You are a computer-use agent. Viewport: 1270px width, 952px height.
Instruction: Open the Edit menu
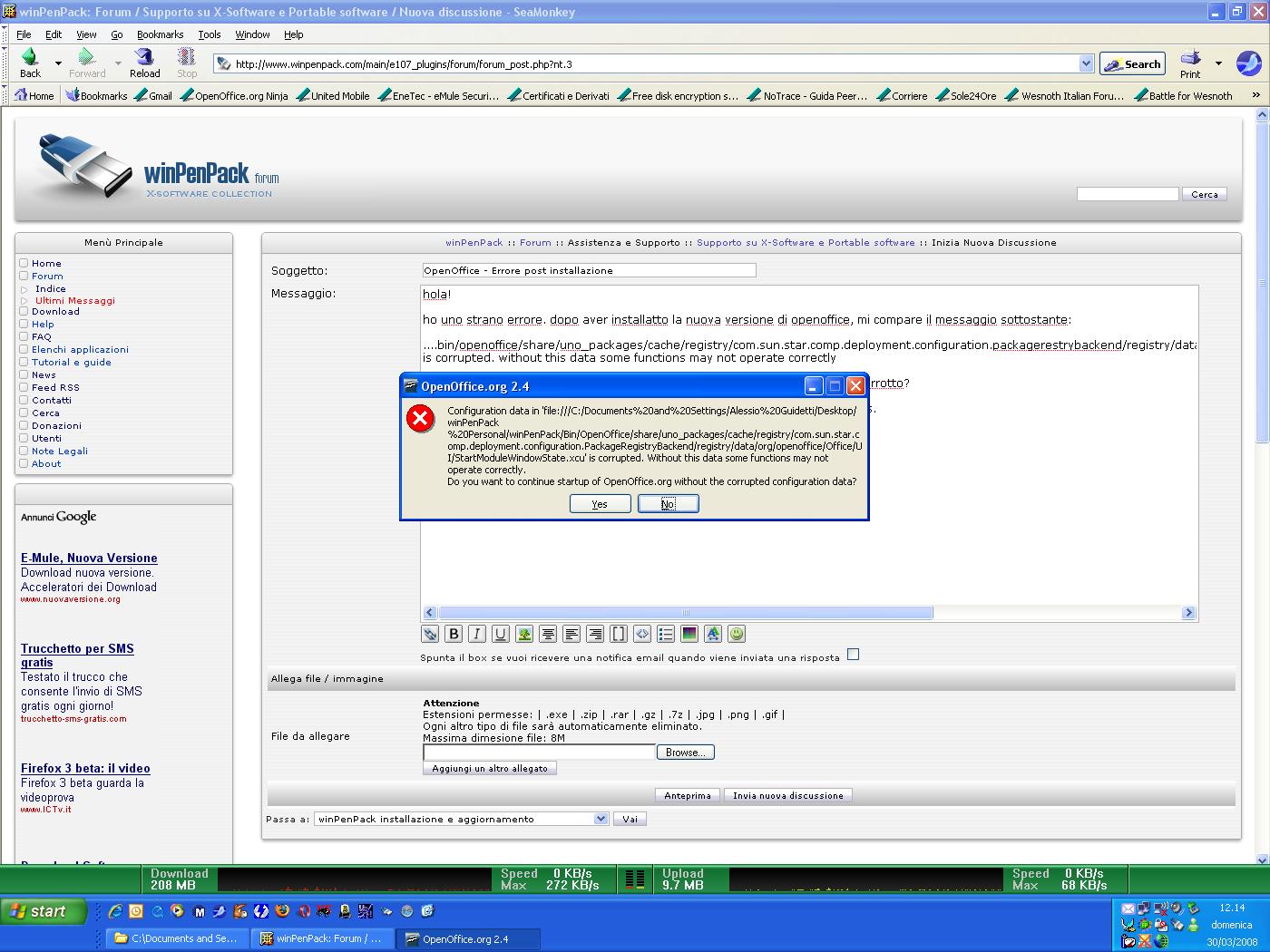click(54, 34)
